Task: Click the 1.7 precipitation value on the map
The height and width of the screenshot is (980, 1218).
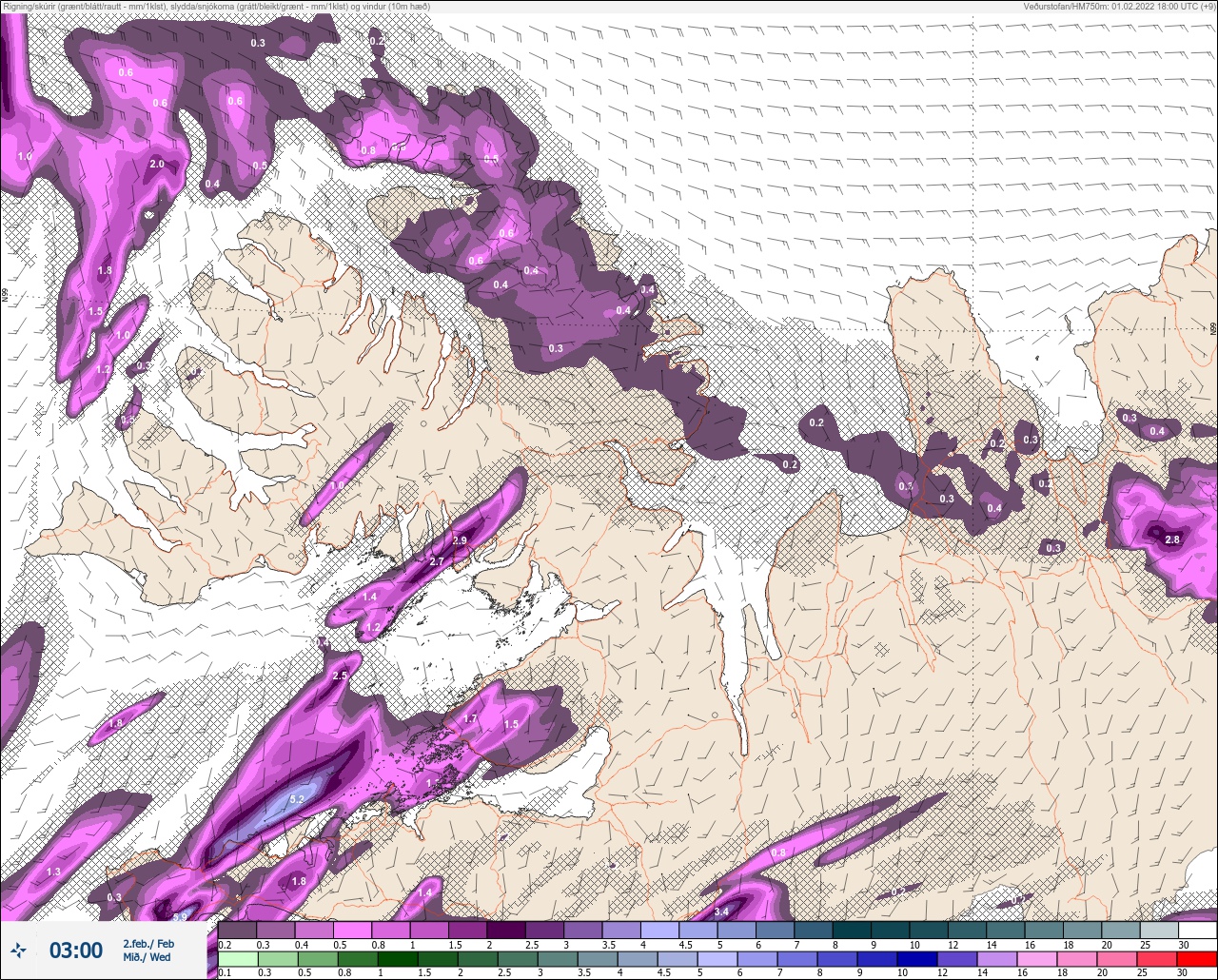Action: [470, 719]
